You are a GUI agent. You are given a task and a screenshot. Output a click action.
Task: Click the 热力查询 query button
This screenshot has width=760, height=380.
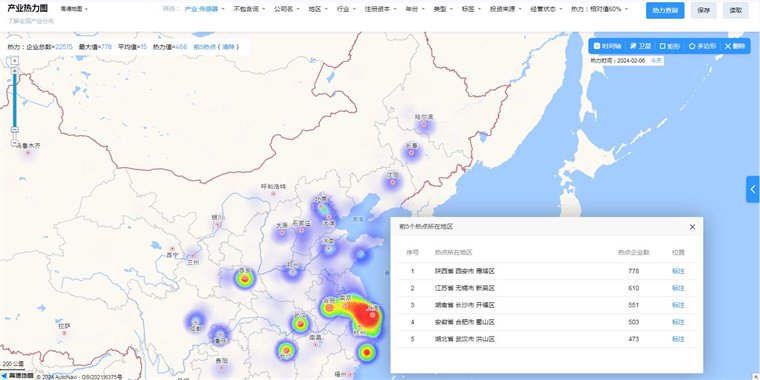point(665,10)
